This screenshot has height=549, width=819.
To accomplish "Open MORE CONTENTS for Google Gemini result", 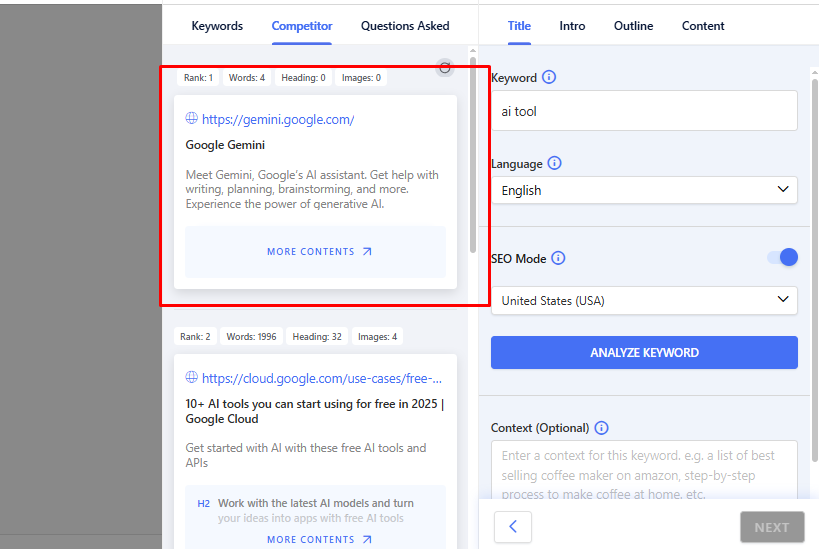I will (316, 252).
